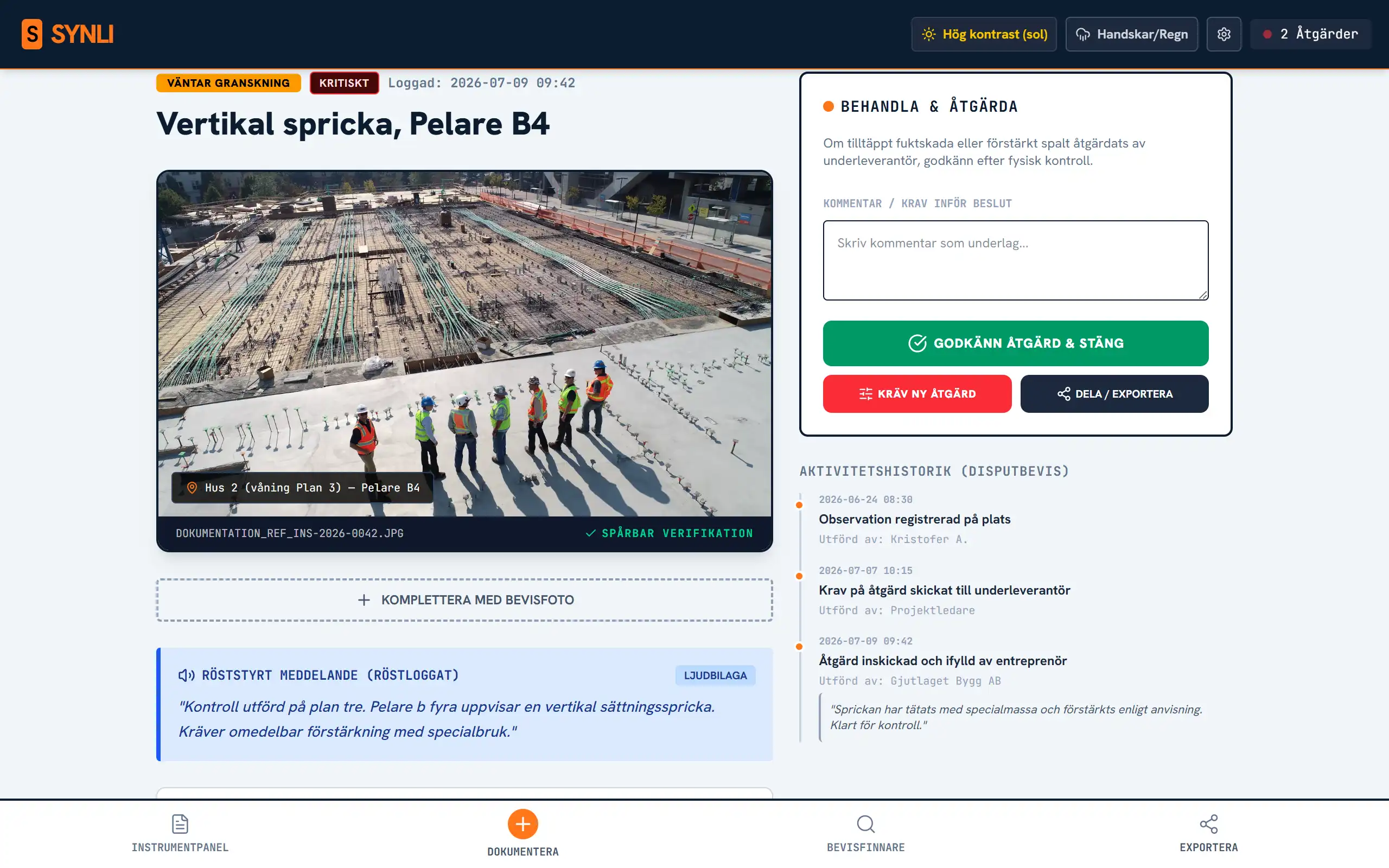Select timeline marker for 2026-07-09 09:42 entry
Image resolution: width=1389 pixels, height=868 pixels.
[799, 647]
